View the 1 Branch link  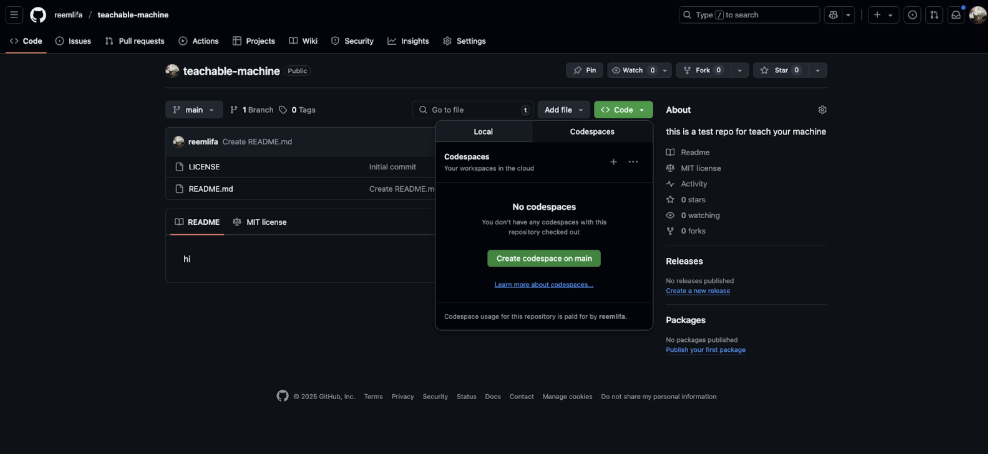point(251,110)
